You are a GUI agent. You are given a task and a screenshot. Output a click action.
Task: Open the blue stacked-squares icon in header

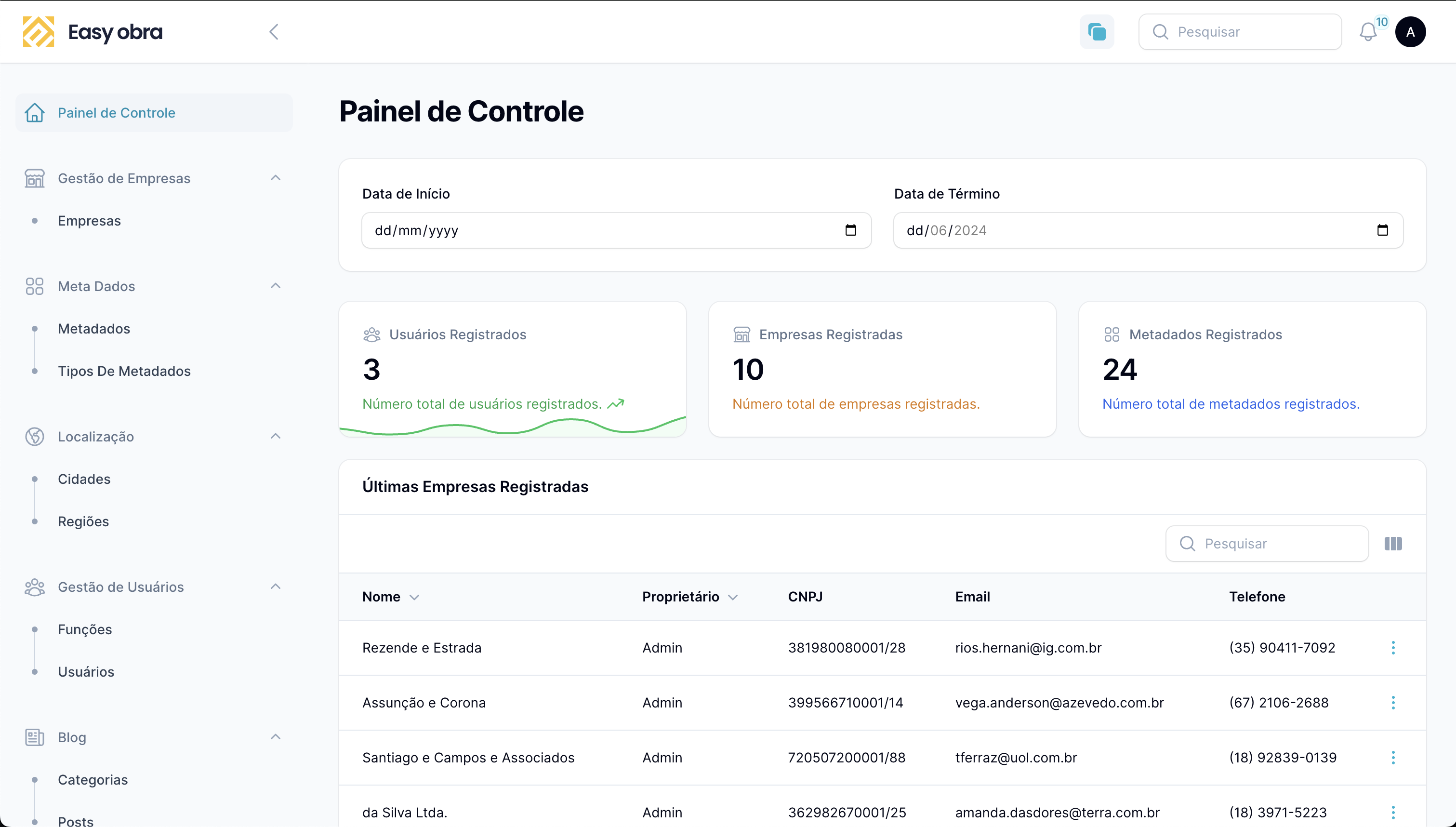point(1097,32)
